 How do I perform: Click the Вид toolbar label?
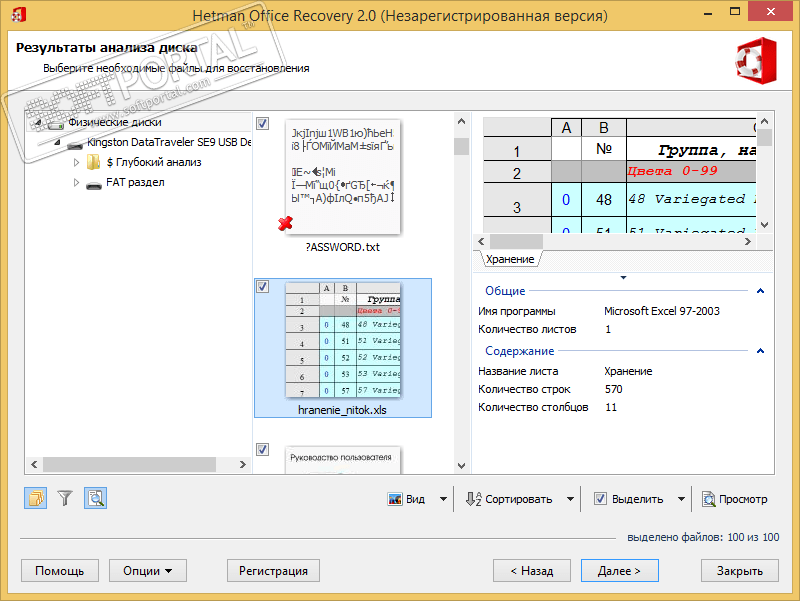[x=415, y=499]
